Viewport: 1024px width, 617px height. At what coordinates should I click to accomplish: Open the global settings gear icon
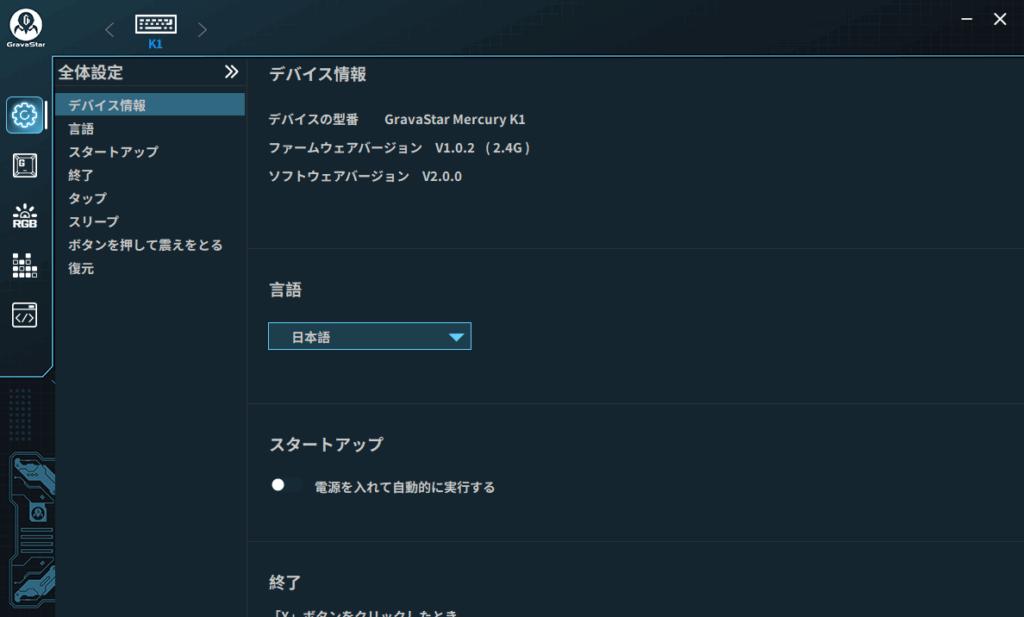click(25, 115)
